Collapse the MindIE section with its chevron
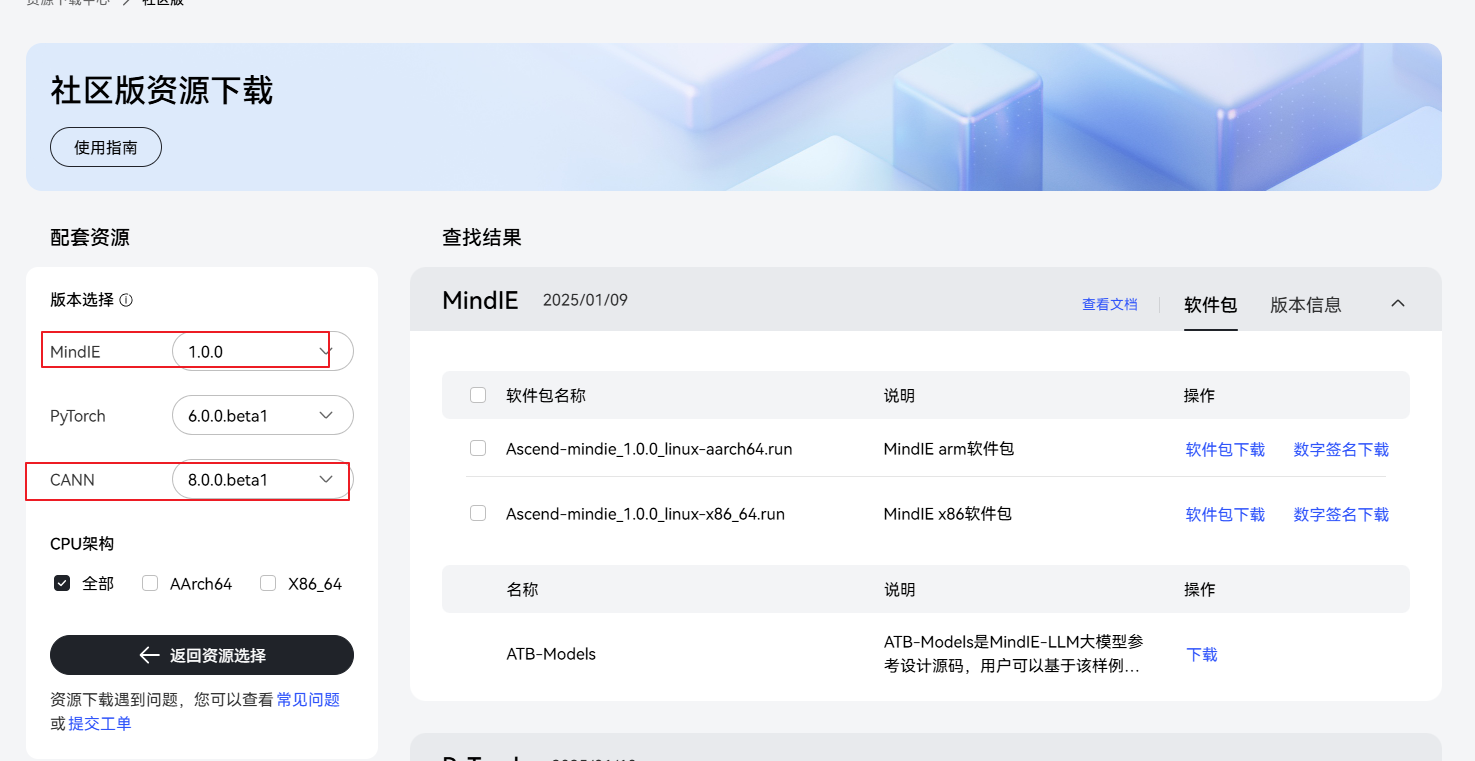1475x761 pixels. coord(1398,303)
